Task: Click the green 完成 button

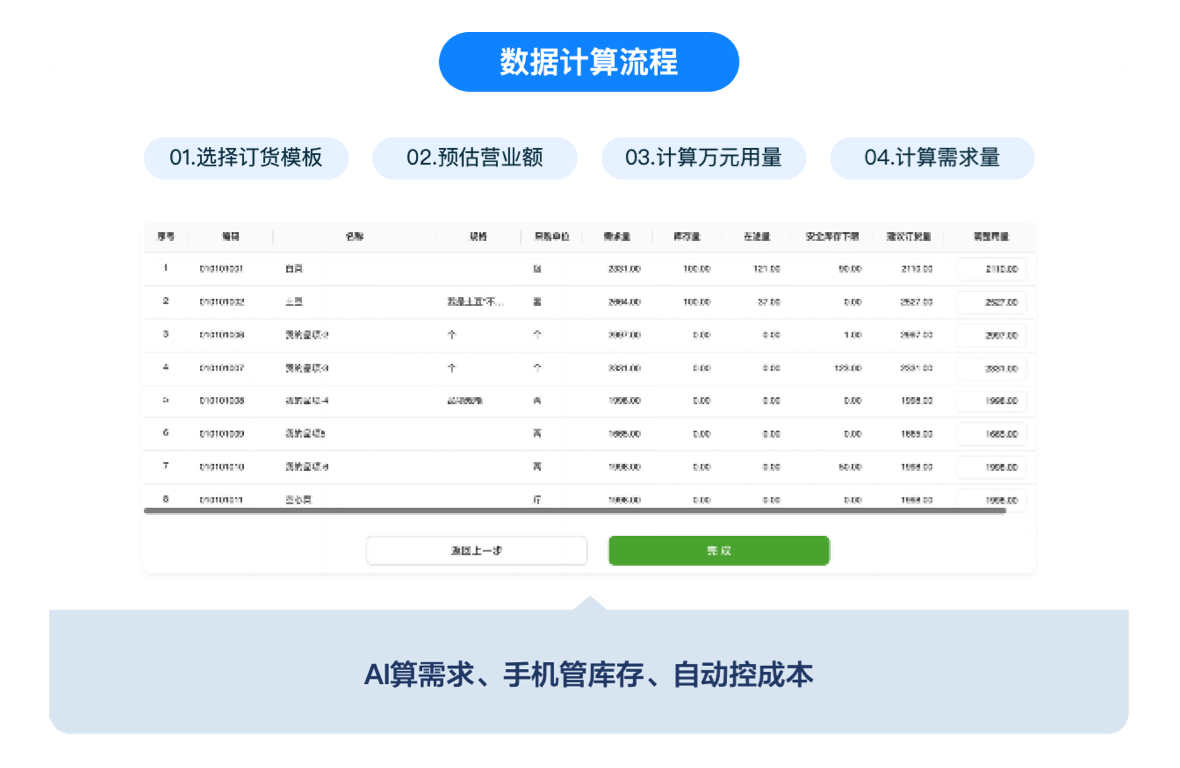Action: tap(719, 551)
